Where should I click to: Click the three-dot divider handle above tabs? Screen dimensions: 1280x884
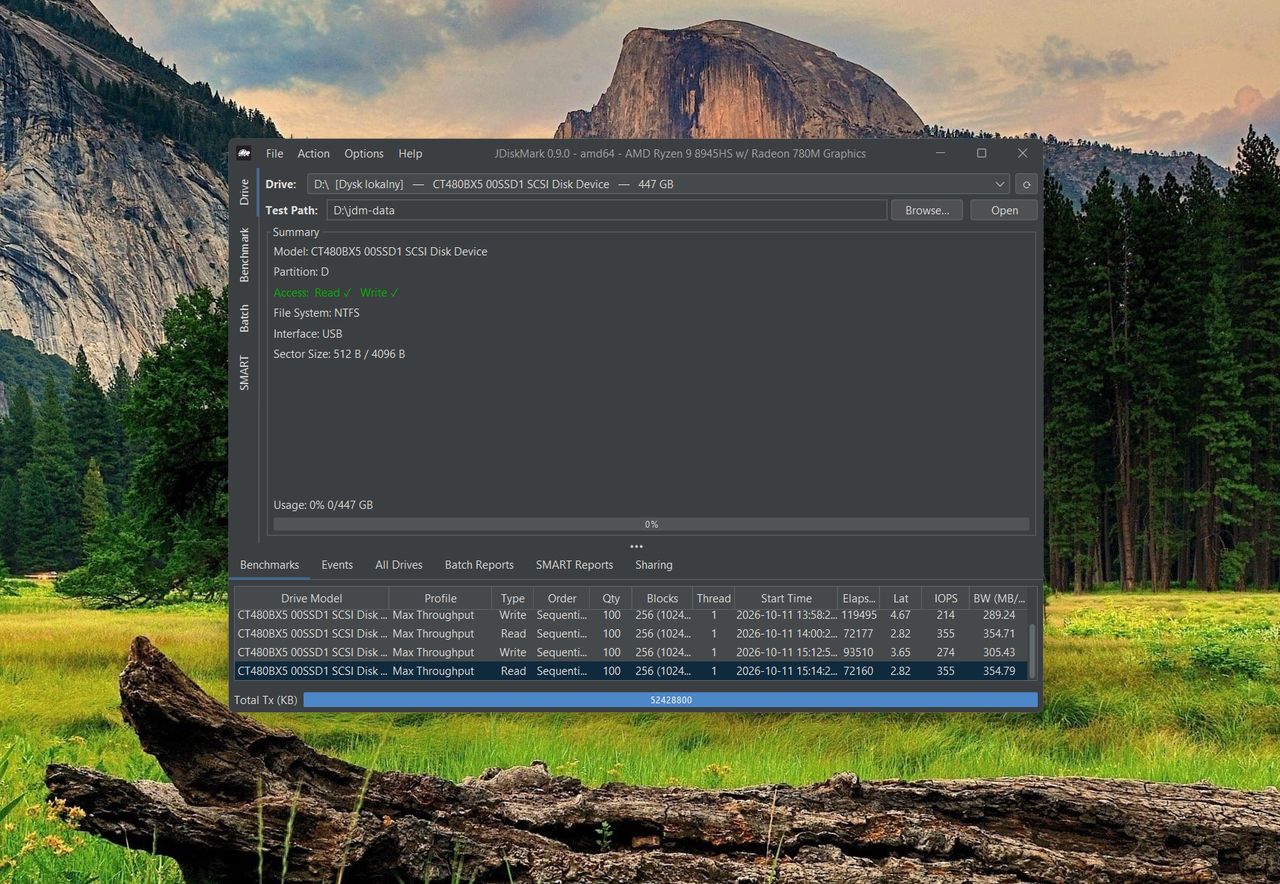coord(636,547)
